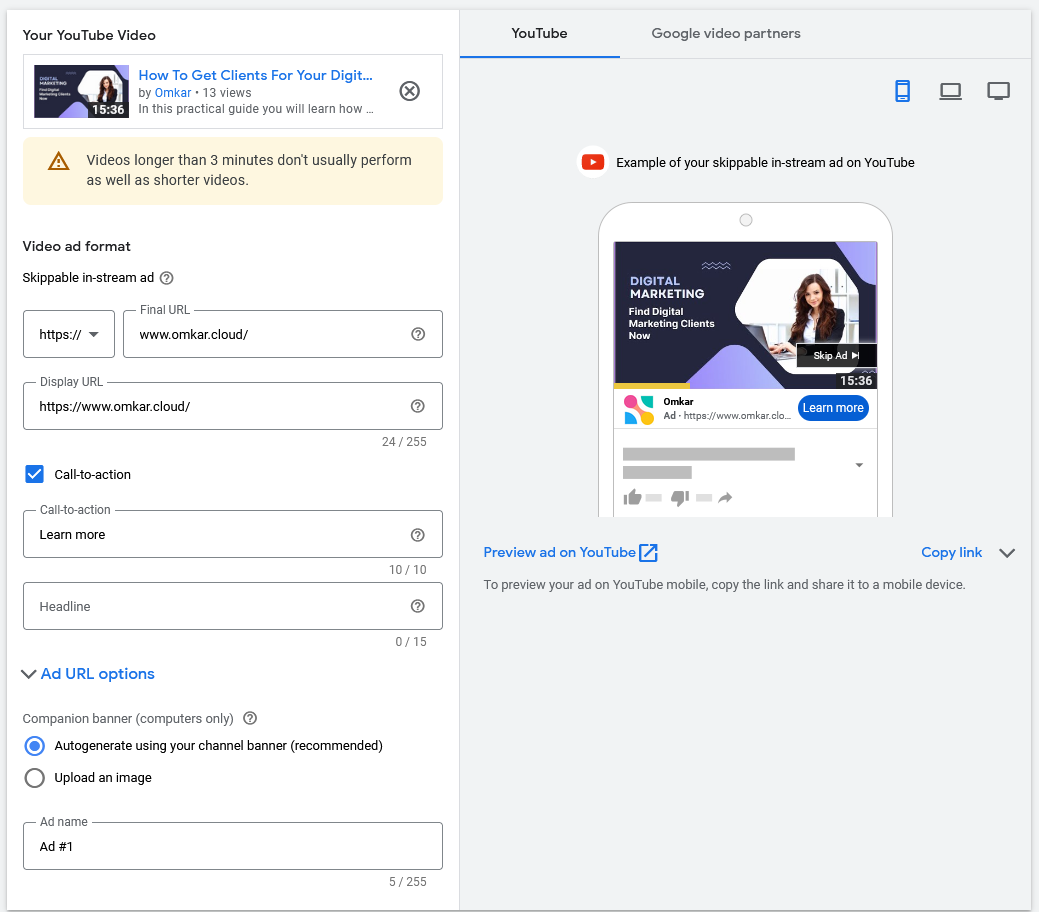The image size is (1039, 912).
Task: Click the Final URL input field
Action: click(283, 334)
